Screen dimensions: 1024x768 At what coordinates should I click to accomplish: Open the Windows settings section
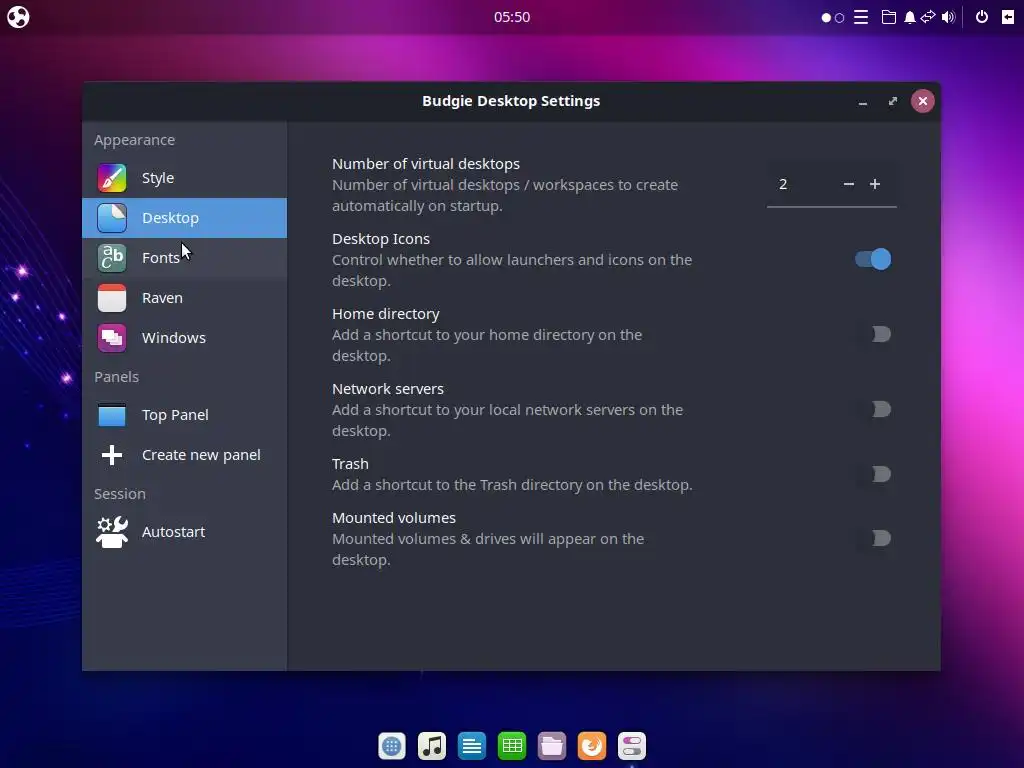(x=184, y=338)
